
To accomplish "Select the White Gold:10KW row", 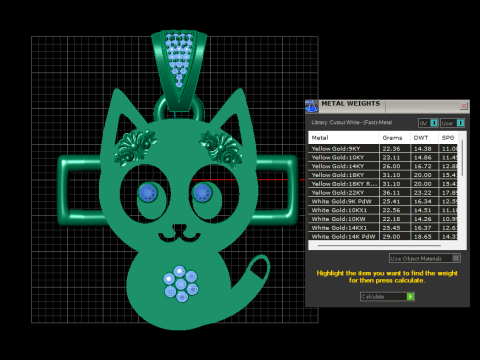I will click(x=383, y=219).
